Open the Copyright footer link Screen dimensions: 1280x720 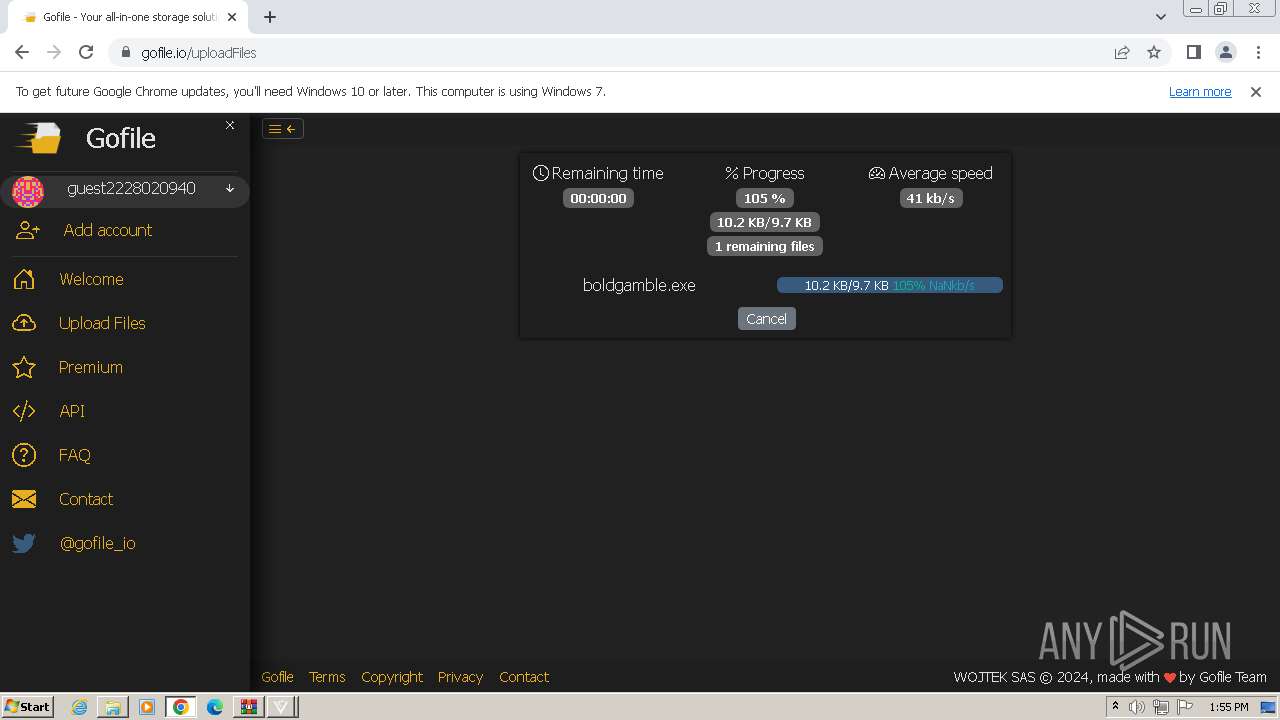pyautogui.click(x=392, y=677)
